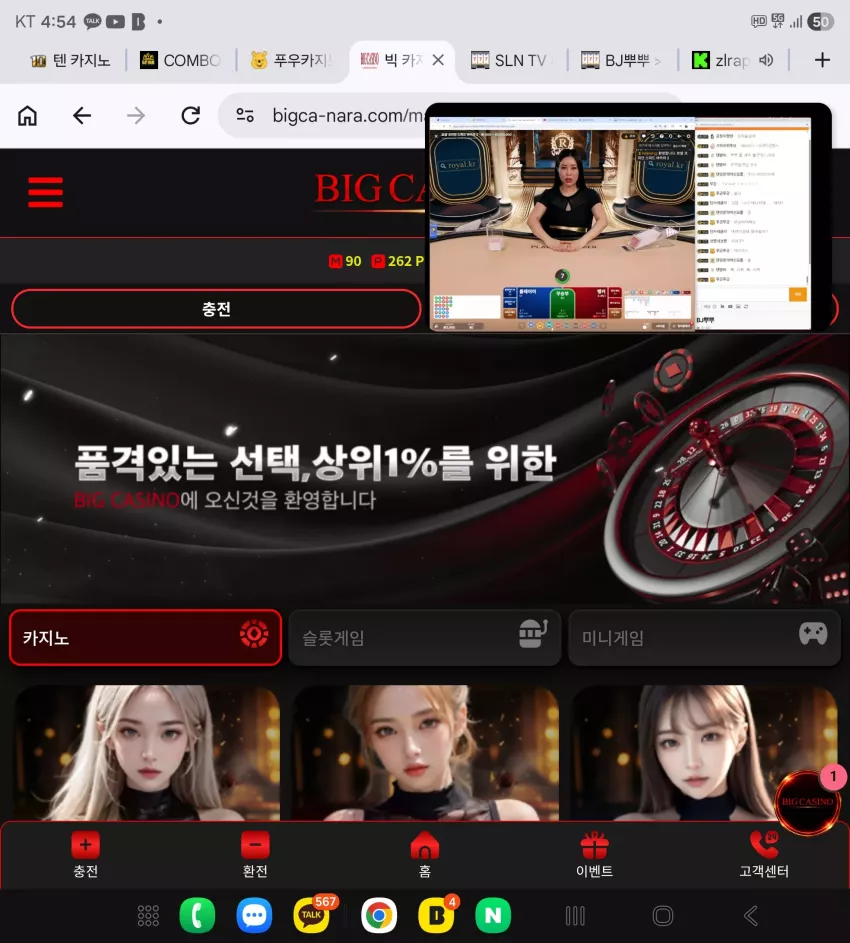Screen dimensions: 850x943
Task: Switch to the COMBO tab
Action: point(180,60)
